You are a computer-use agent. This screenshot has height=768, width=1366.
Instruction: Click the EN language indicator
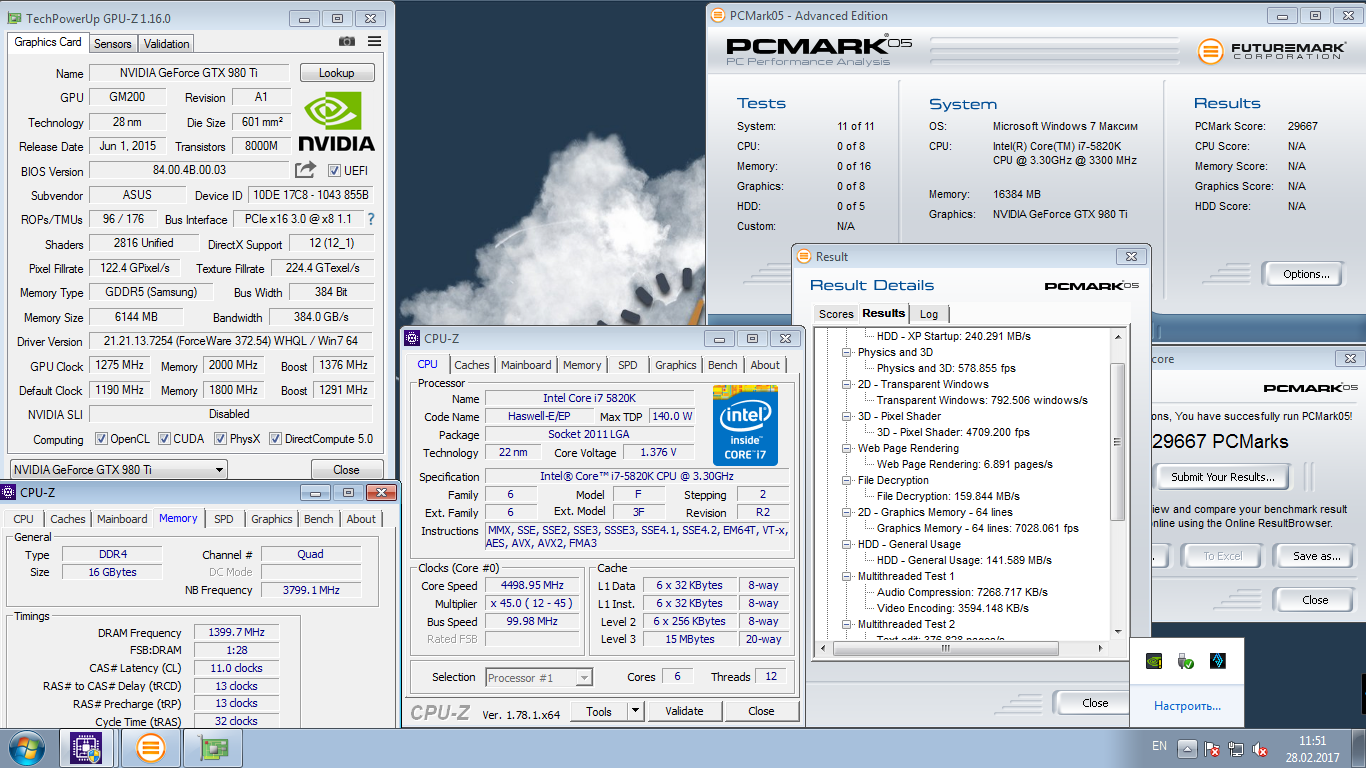[x=1160, y=746]
